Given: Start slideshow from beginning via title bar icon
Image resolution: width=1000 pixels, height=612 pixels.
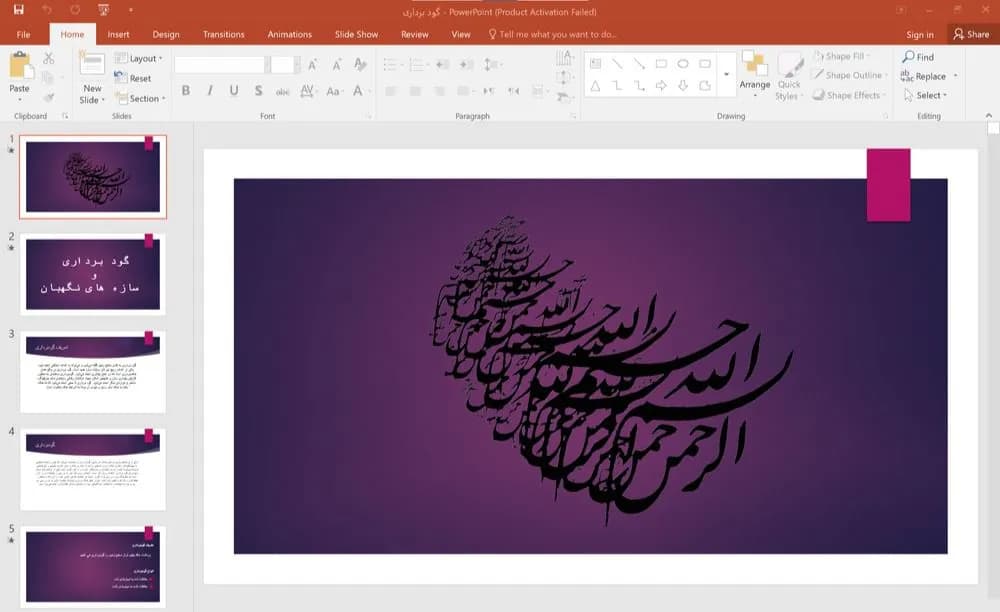Looking at the screenshot, I should 103,10.
